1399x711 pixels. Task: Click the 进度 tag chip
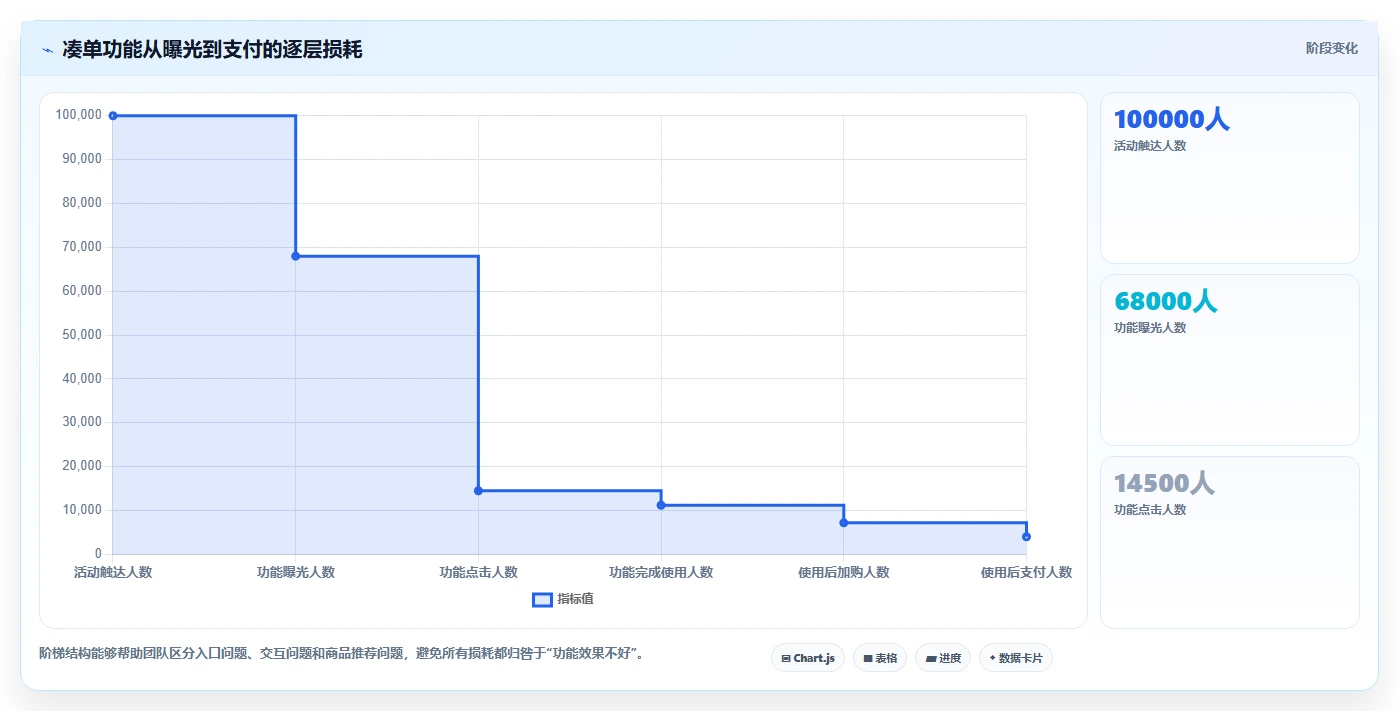[943, 658]
